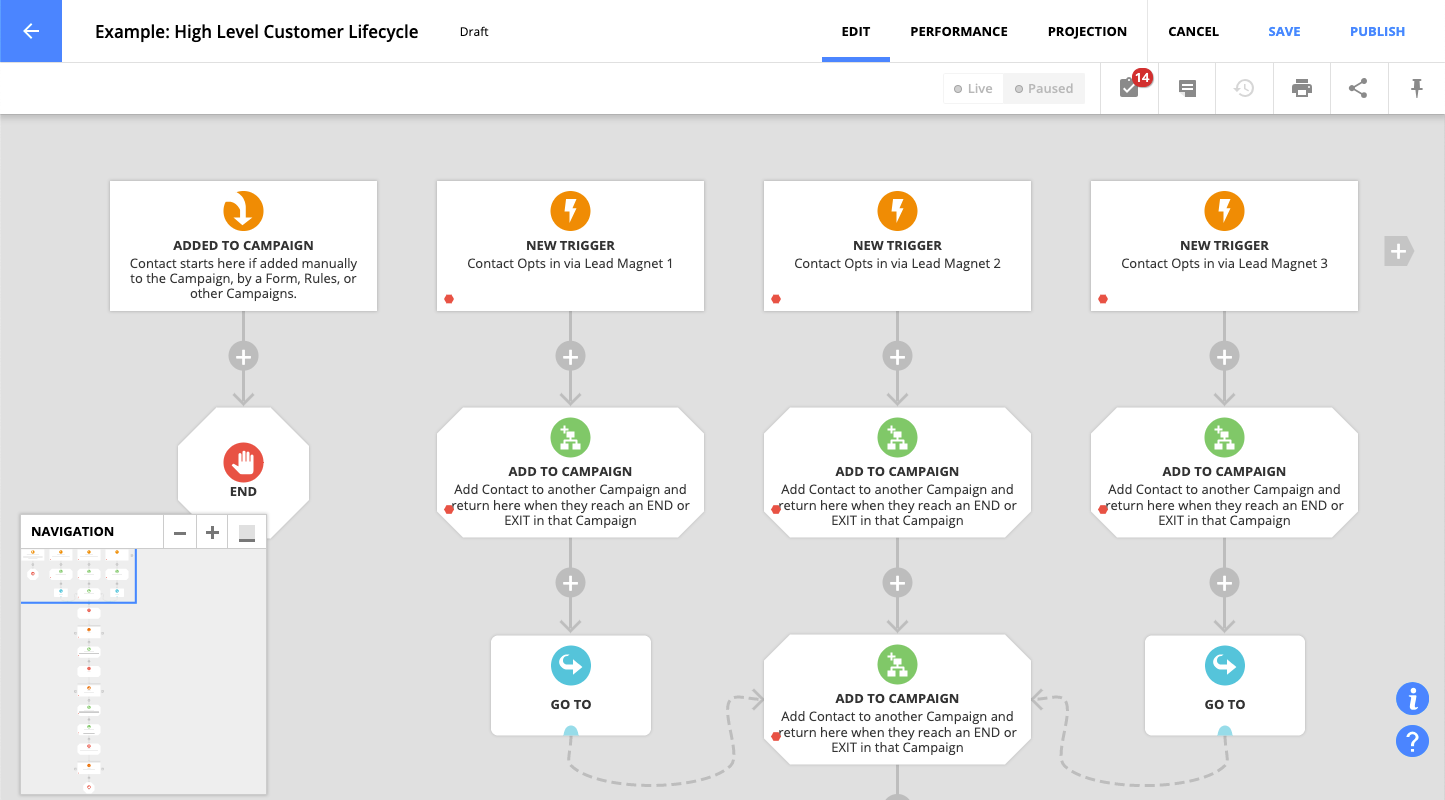
Task: Click the back arrow in the top-left
Action: click(x=30, y=31)
